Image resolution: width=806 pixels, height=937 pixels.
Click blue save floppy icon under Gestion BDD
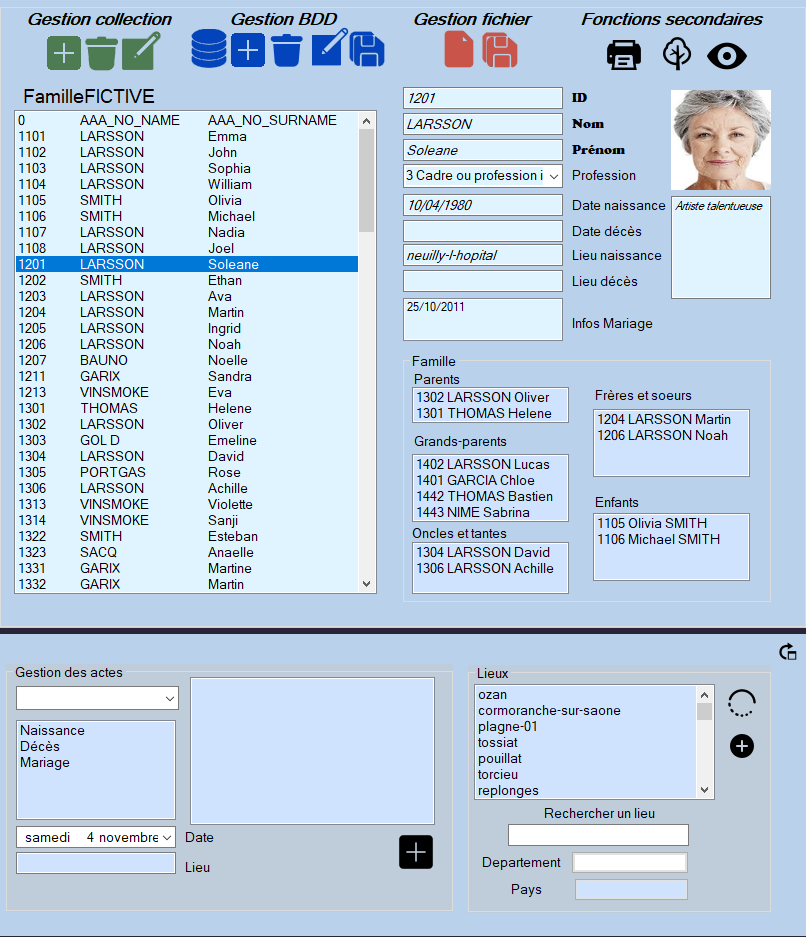tap(367, 49)
